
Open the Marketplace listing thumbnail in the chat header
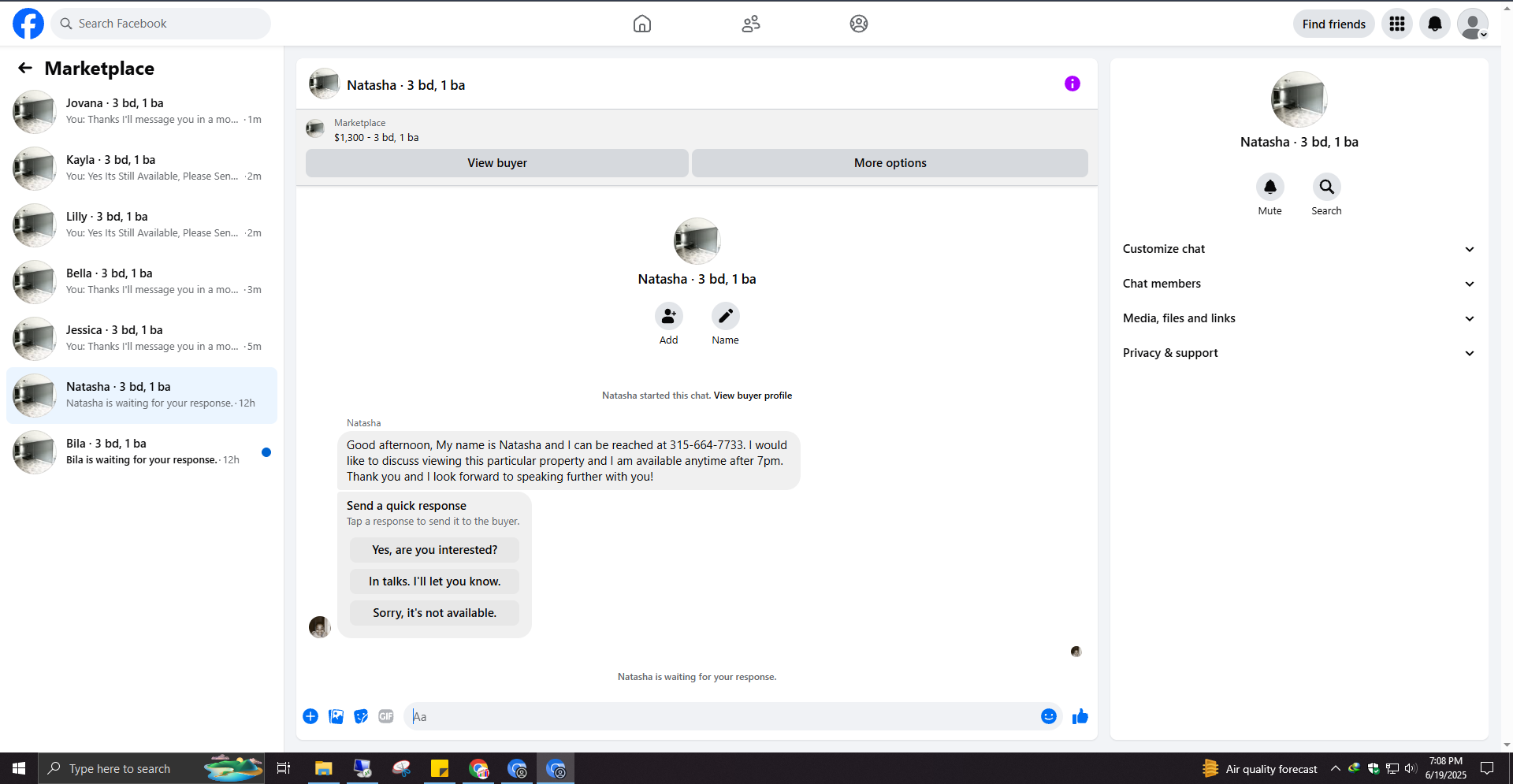(315, 129)
